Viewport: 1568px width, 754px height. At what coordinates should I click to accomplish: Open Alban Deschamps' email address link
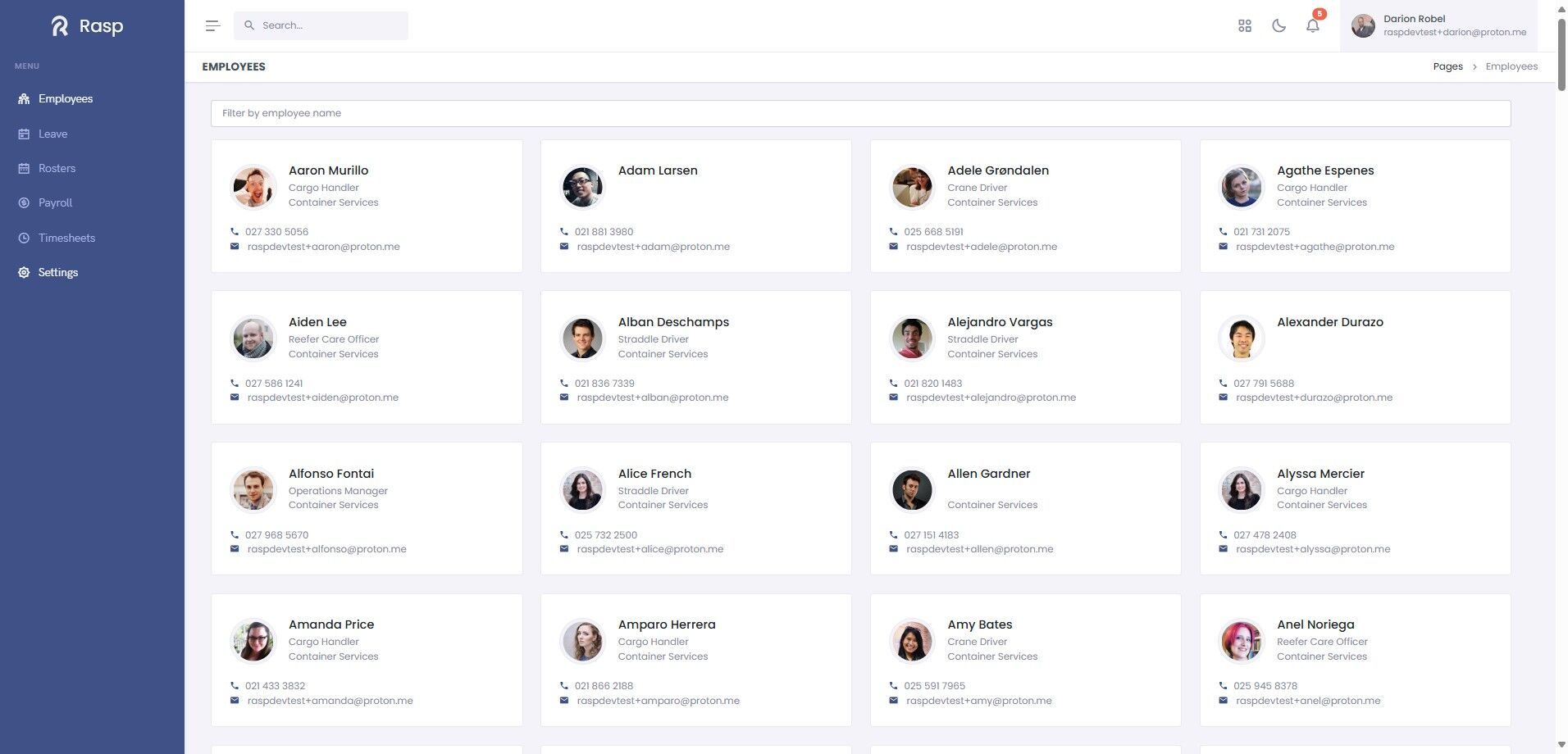pos(653,397)
